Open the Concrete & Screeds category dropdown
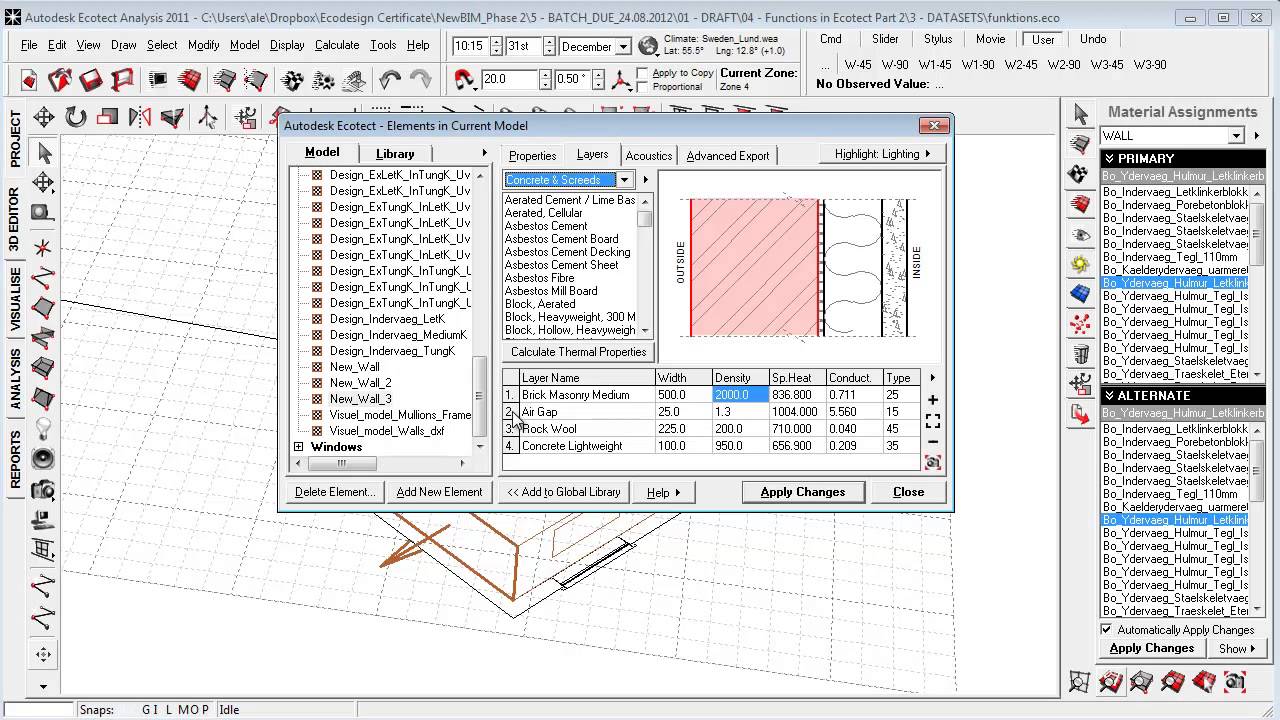The height and width of the screenshot is (720, 1280). coord(624,180)
